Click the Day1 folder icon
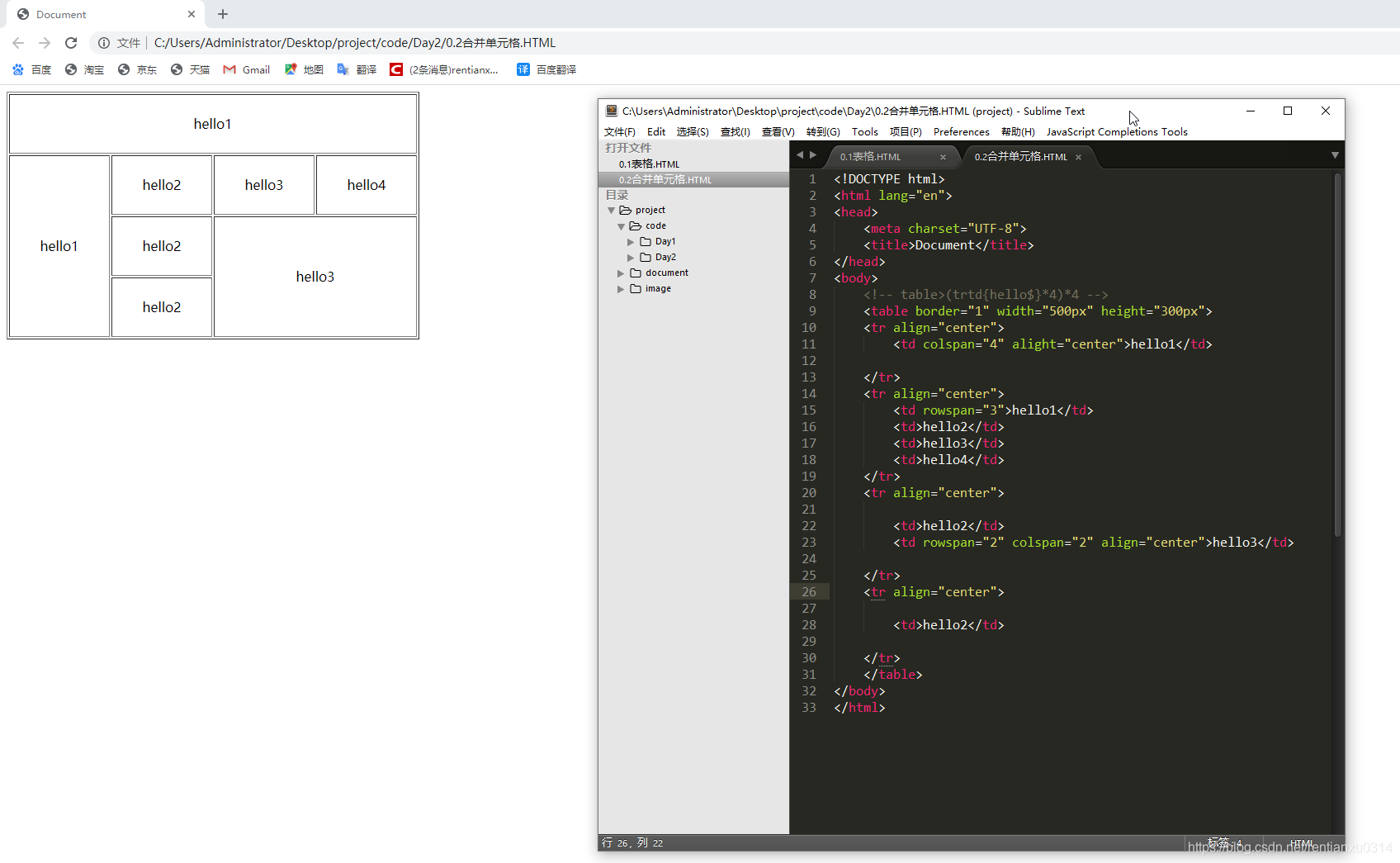Image resolution: width=1400 pixels, height=863 pixels. pyautogui.click(x=646, y=242)
